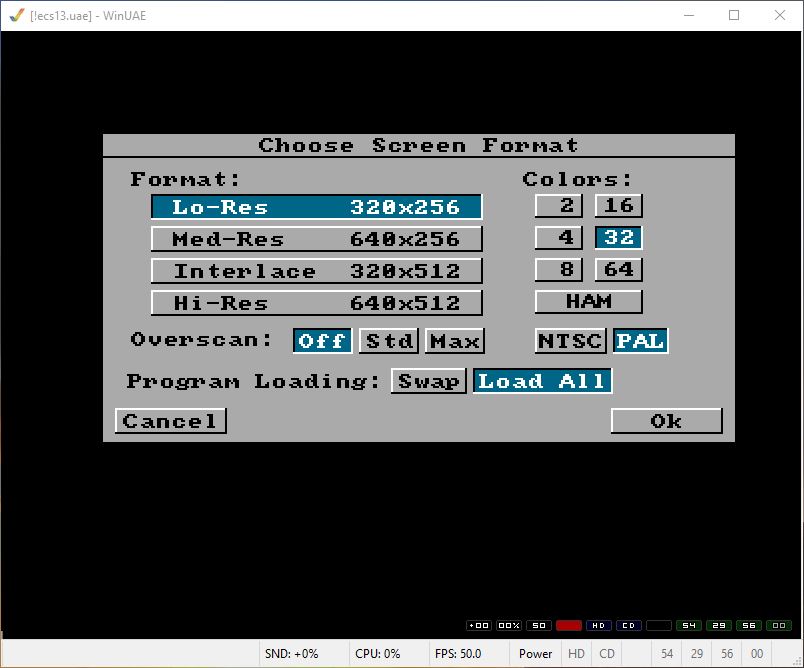The image size is (804, 668).
Task: Select 64 colors option
Action: click(618, 270)
